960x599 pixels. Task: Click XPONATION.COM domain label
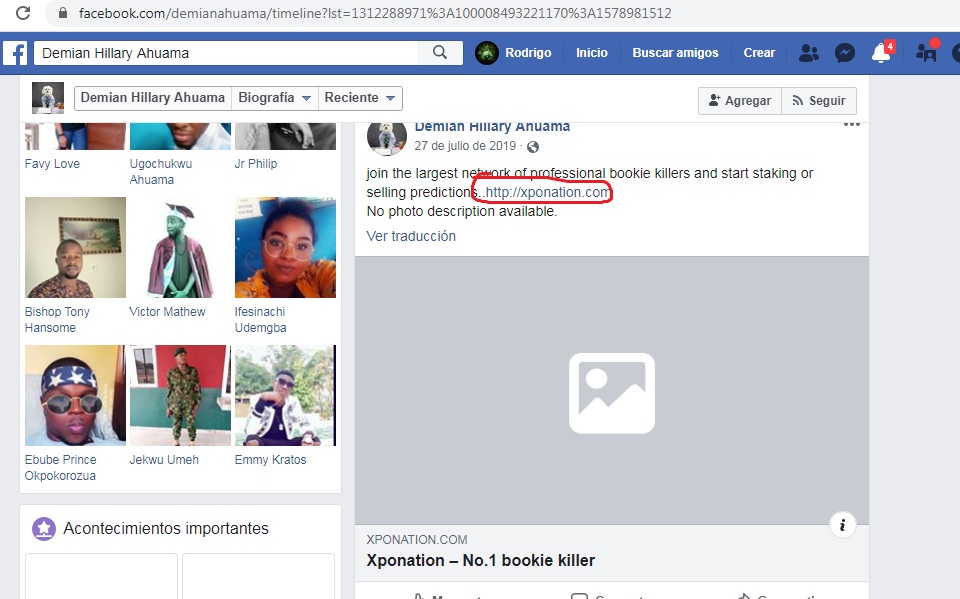(x=417, y=540)
